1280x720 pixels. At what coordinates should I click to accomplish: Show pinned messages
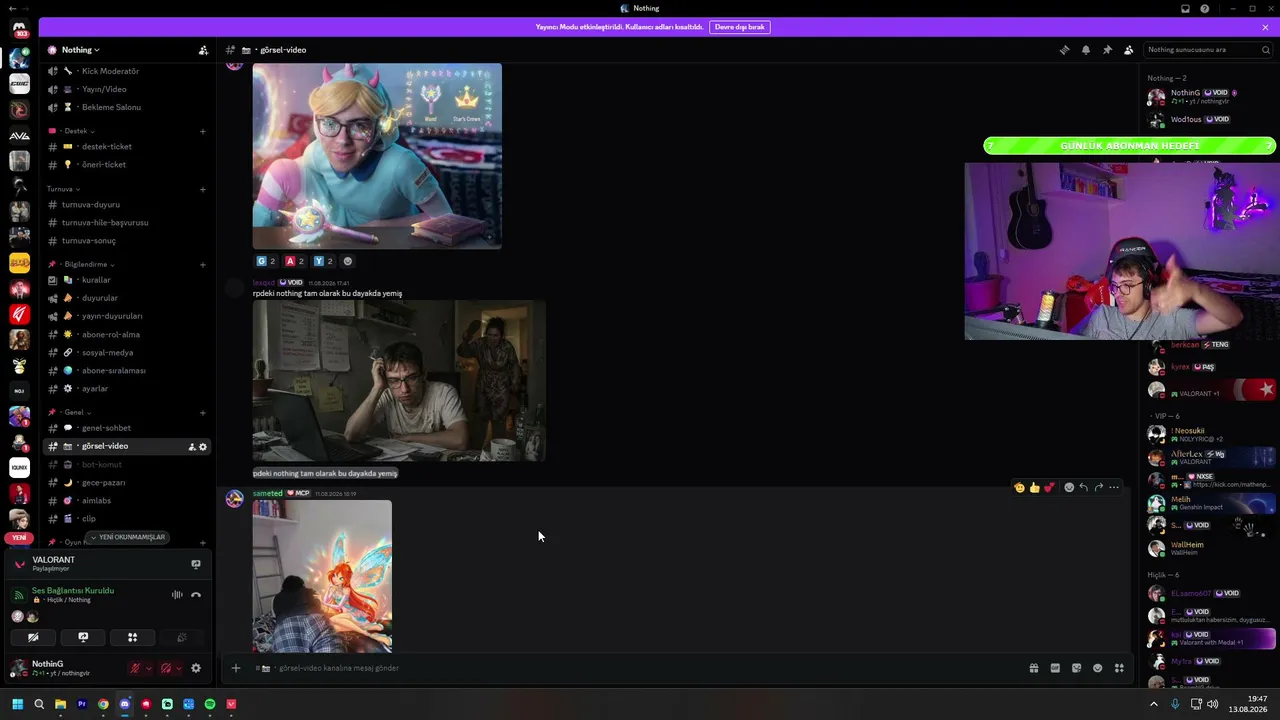point(1107,50)
